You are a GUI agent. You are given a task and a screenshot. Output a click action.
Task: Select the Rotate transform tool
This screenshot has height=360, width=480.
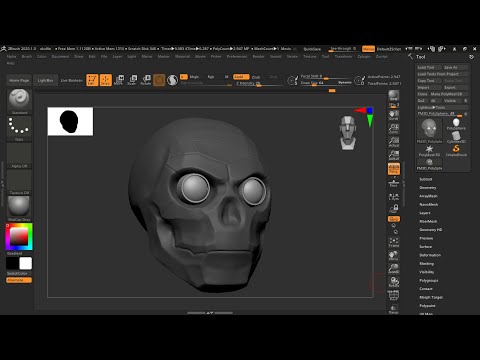[x=146, y=80]
